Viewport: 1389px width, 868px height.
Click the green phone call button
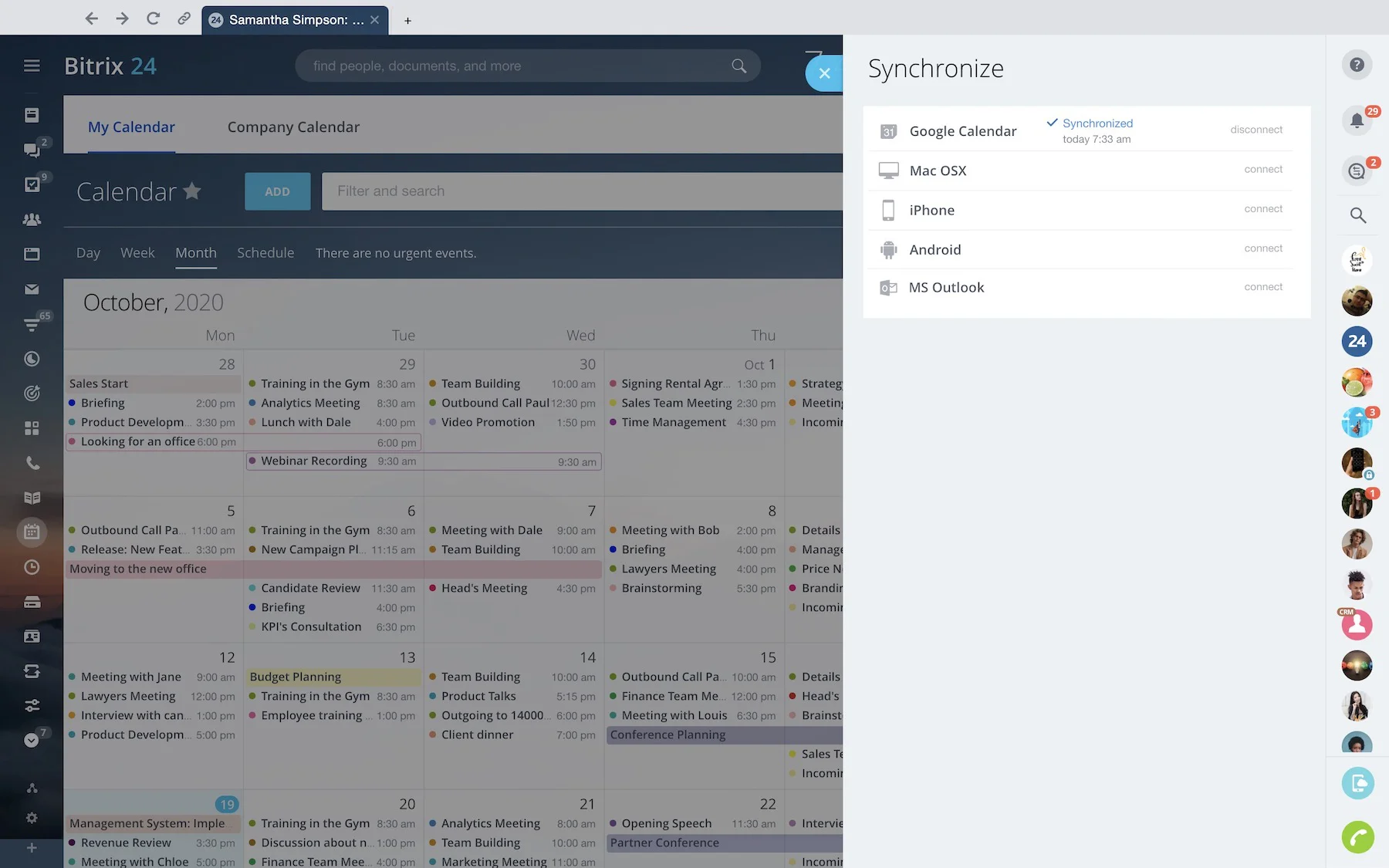pyautogui.click(x=1357, y=837)
